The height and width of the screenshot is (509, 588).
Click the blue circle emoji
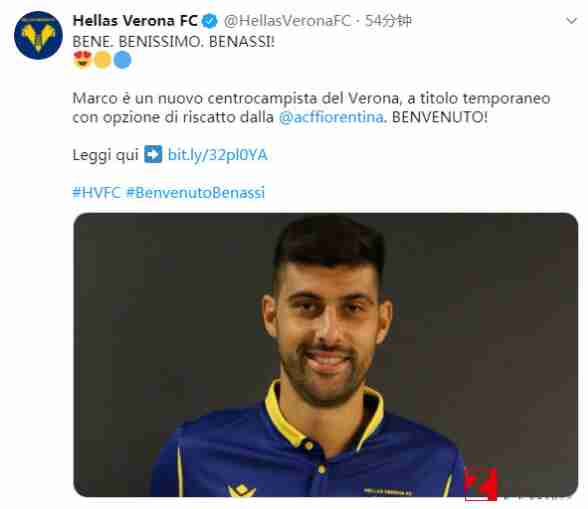(122, 60)
